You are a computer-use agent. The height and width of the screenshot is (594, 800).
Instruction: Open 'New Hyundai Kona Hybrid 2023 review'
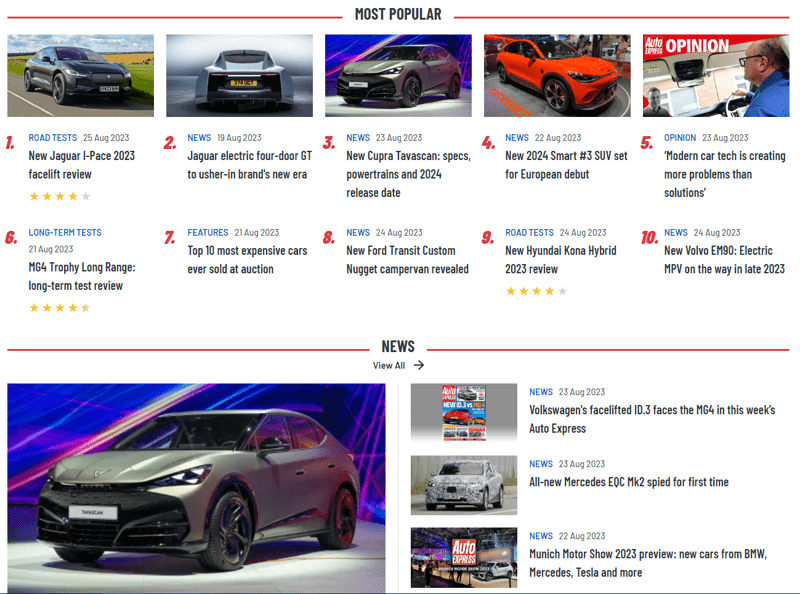tap(561, 260)
